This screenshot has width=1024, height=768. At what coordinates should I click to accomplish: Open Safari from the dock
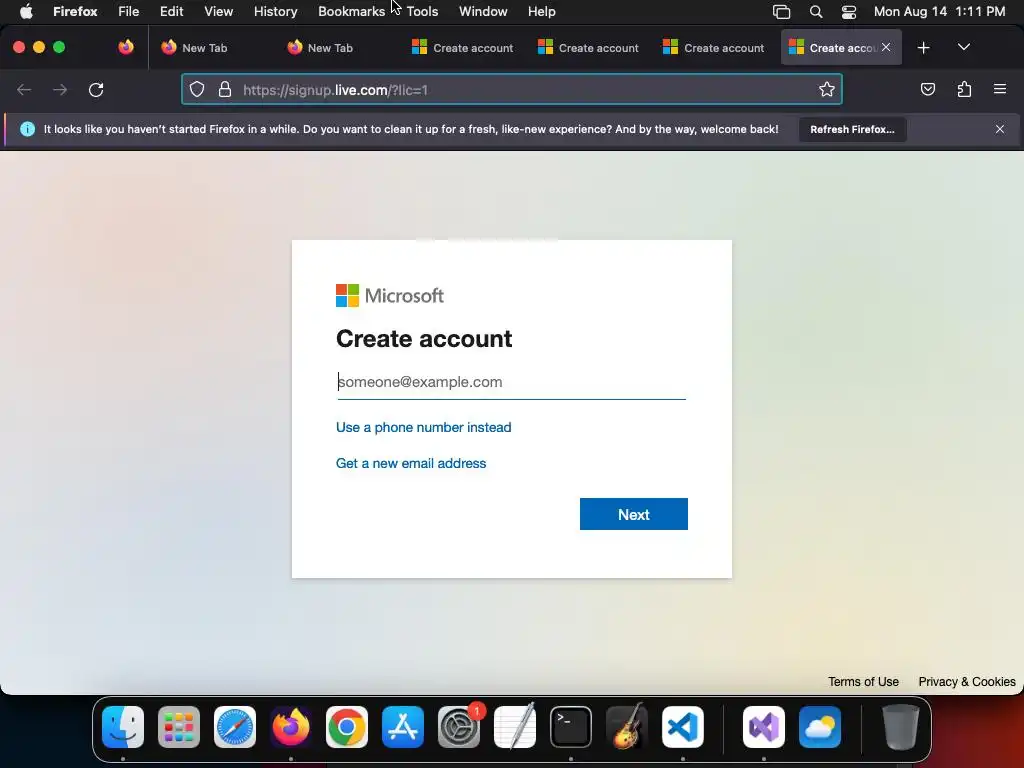point(235,727)
